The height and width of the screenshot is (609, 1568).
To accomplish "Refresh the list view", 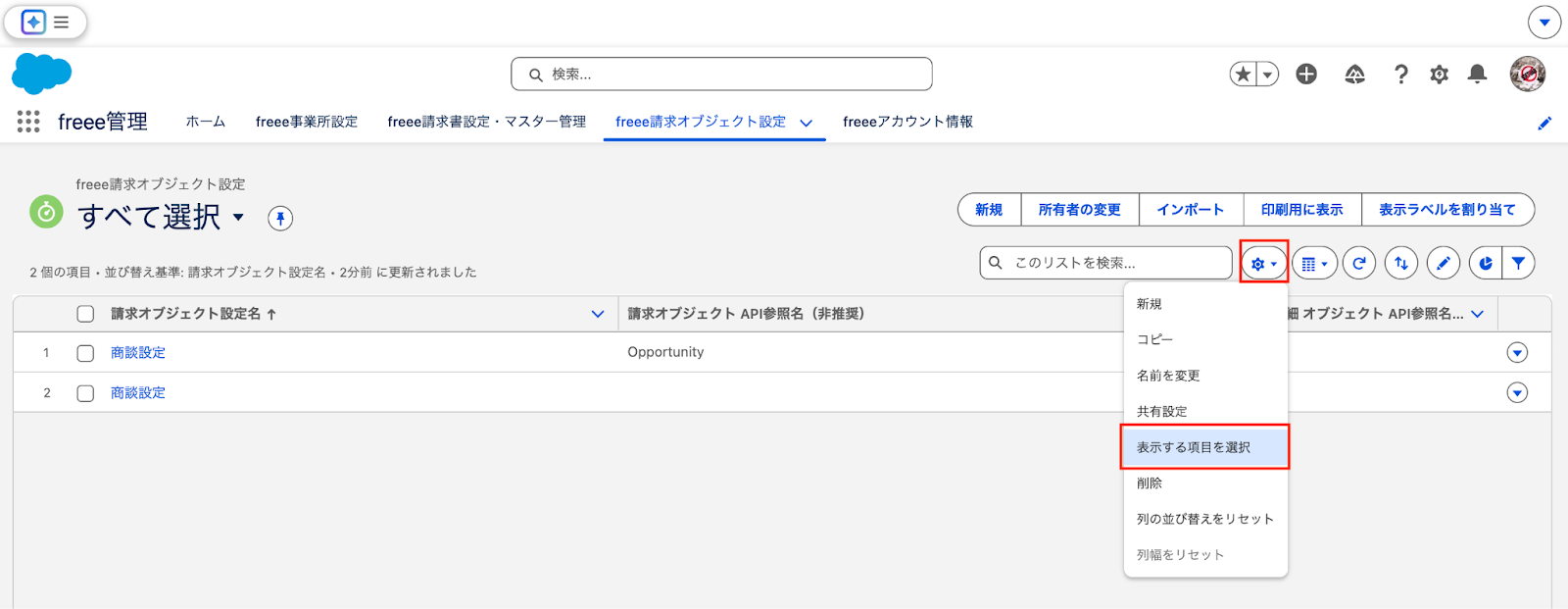I will pos(1359,263).
